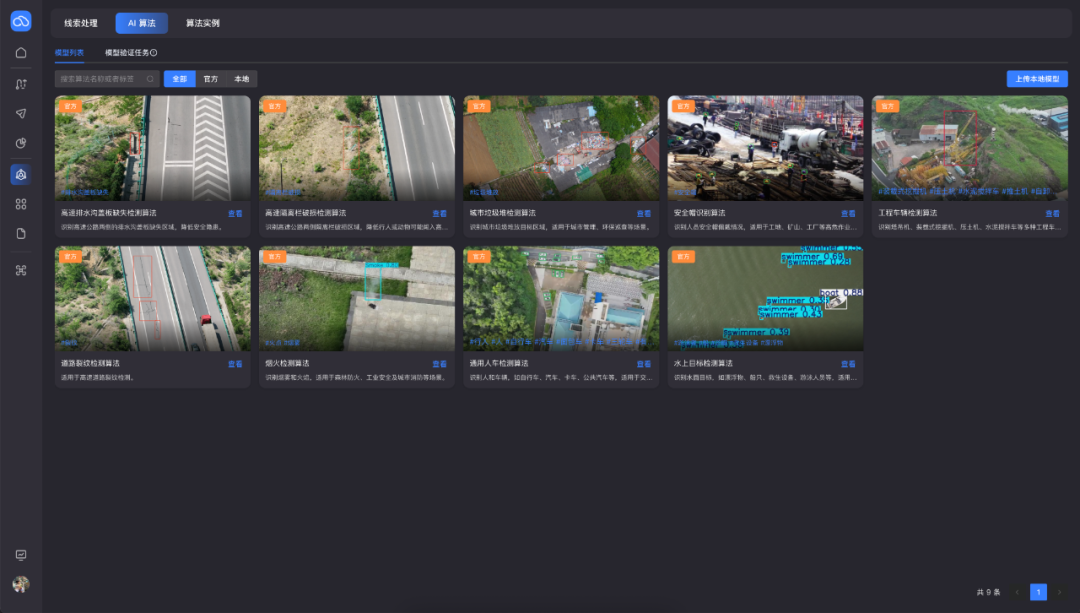Click the 高速隔离栏破损检测算法 title
1080x613 pixels.
pos(305,213)
